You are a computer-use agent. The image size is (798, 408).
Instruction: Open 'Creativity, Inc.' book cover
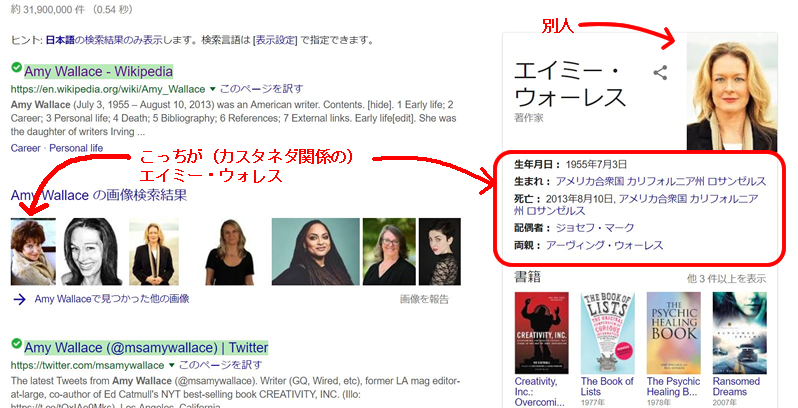(x=542, y=333)
